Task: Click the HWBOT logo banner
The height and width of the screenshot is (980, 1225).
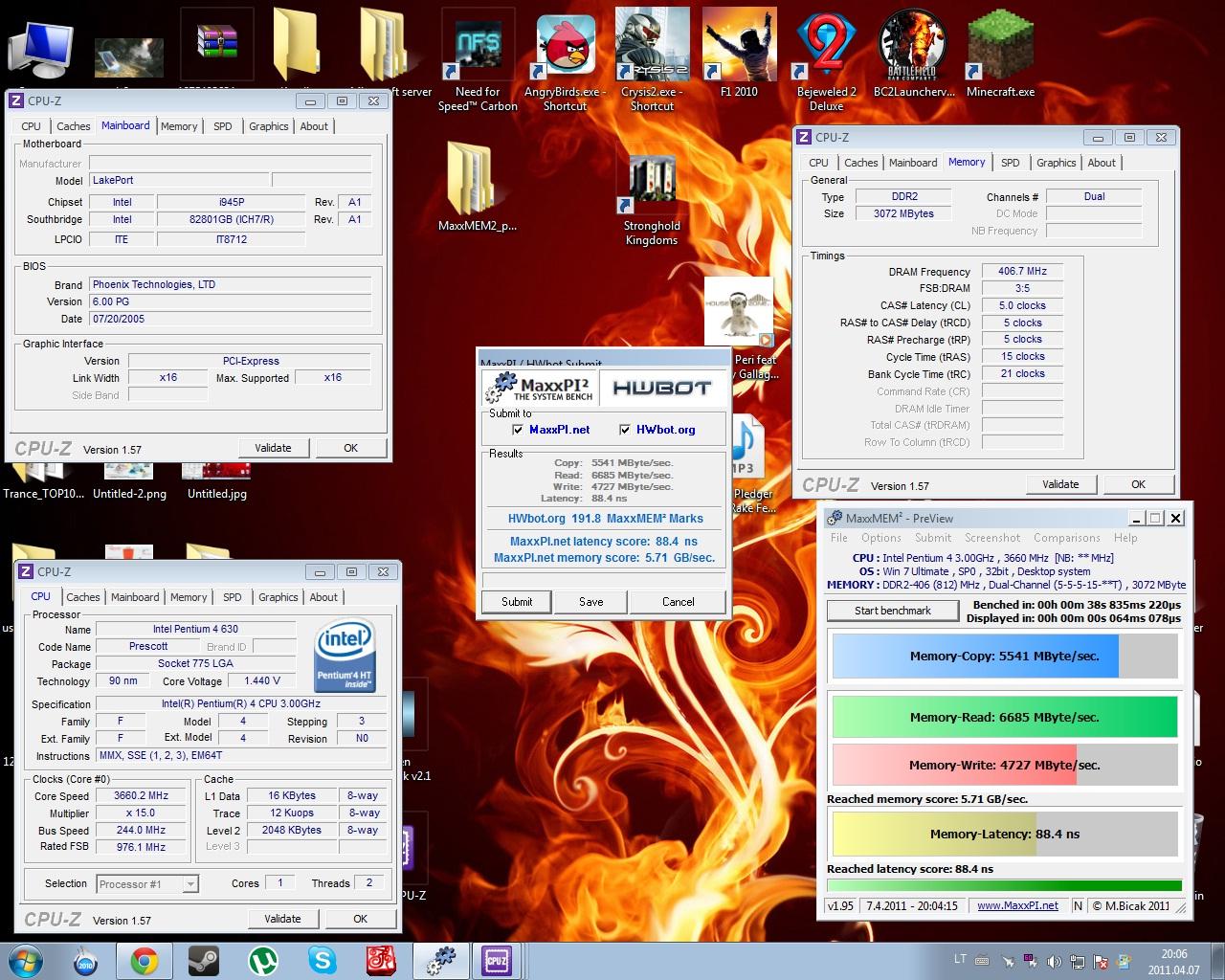Action: pos(661,388)
